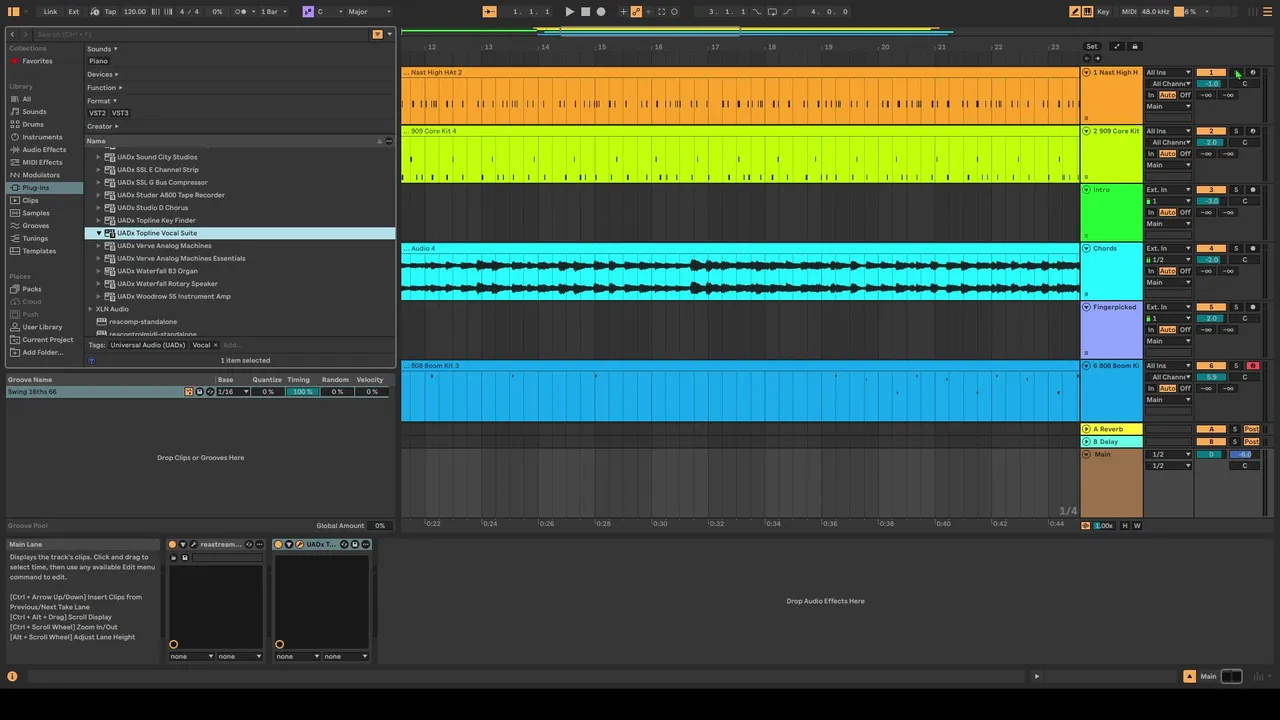
Task: Click the Arrangement Record button
Action: (601, 12)
